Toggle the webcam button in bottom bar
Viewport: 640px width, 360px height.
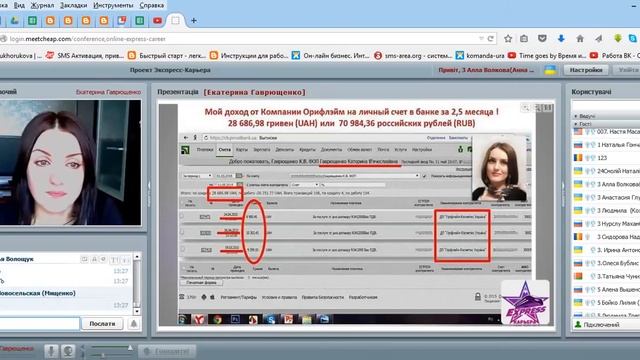point(68,351)
